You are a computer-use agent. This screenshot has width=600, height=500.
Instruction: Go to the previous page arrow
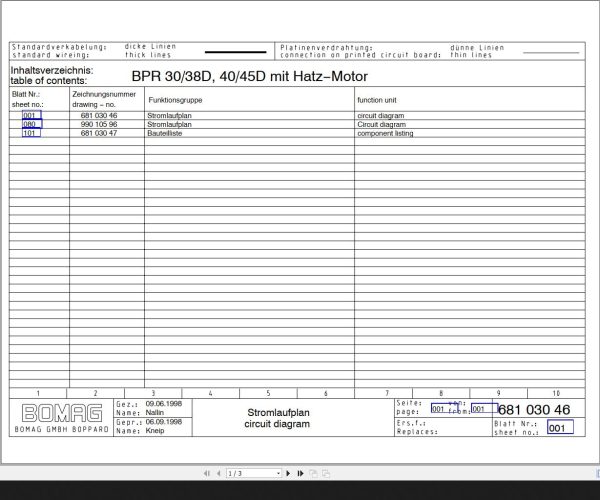pyautogui.click(x=219, y=473)
